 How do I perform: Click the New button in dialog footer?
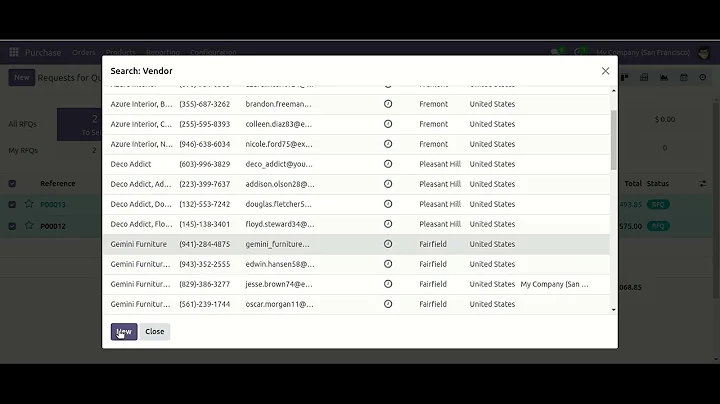coord(124,331)
